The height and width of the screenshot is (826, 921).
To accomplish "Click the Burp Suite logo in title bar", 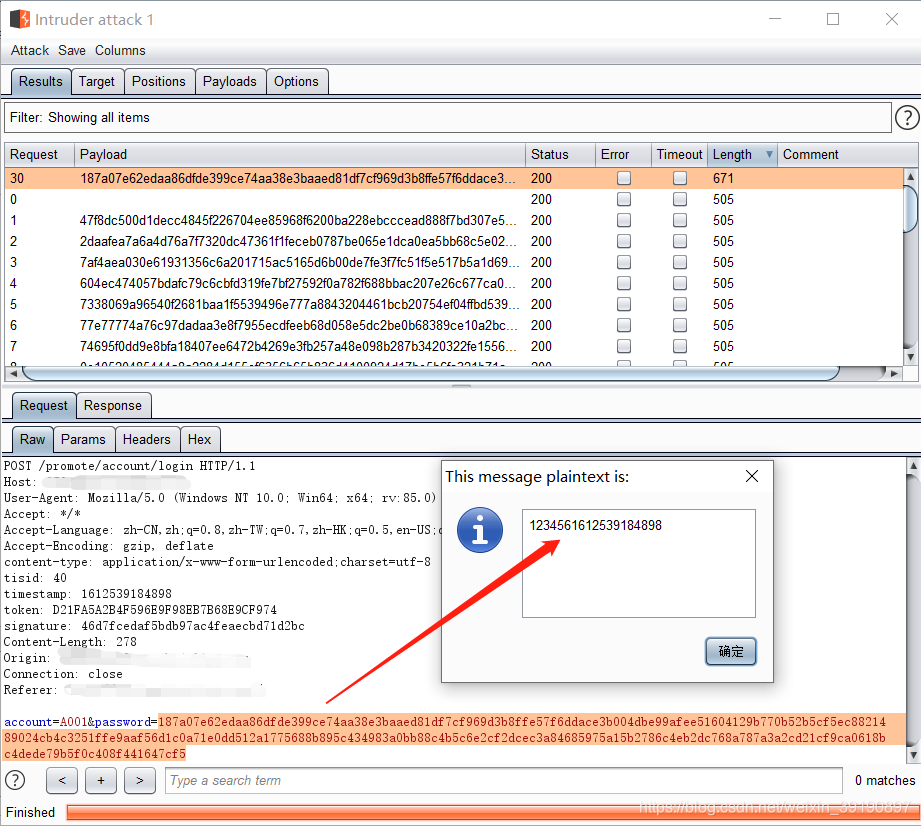I will pyautogui.click(x=20, y=19).
